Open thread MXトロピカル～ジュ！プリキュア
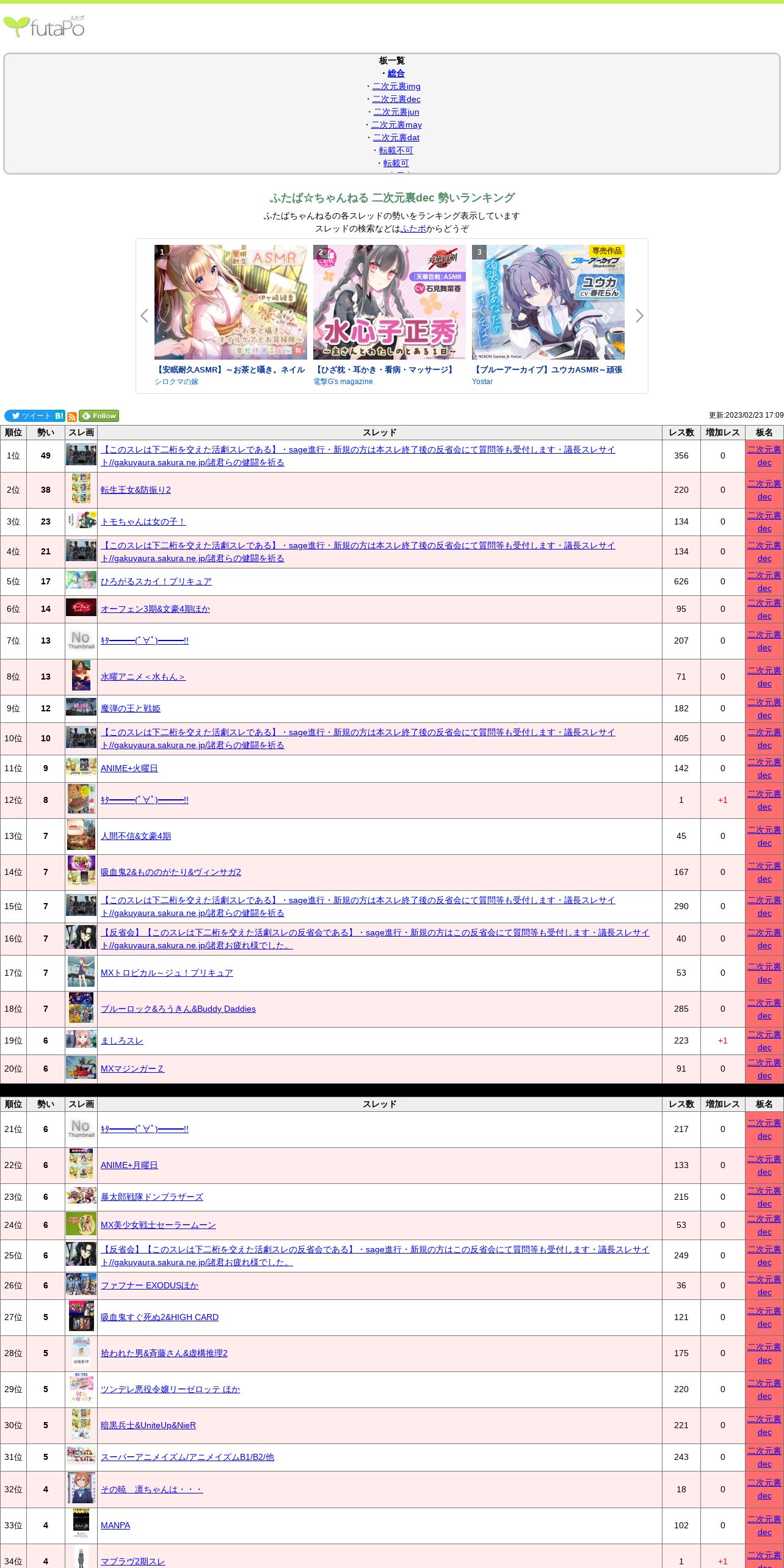Viewport: 784px width, 1568px height. click(167, 973)
